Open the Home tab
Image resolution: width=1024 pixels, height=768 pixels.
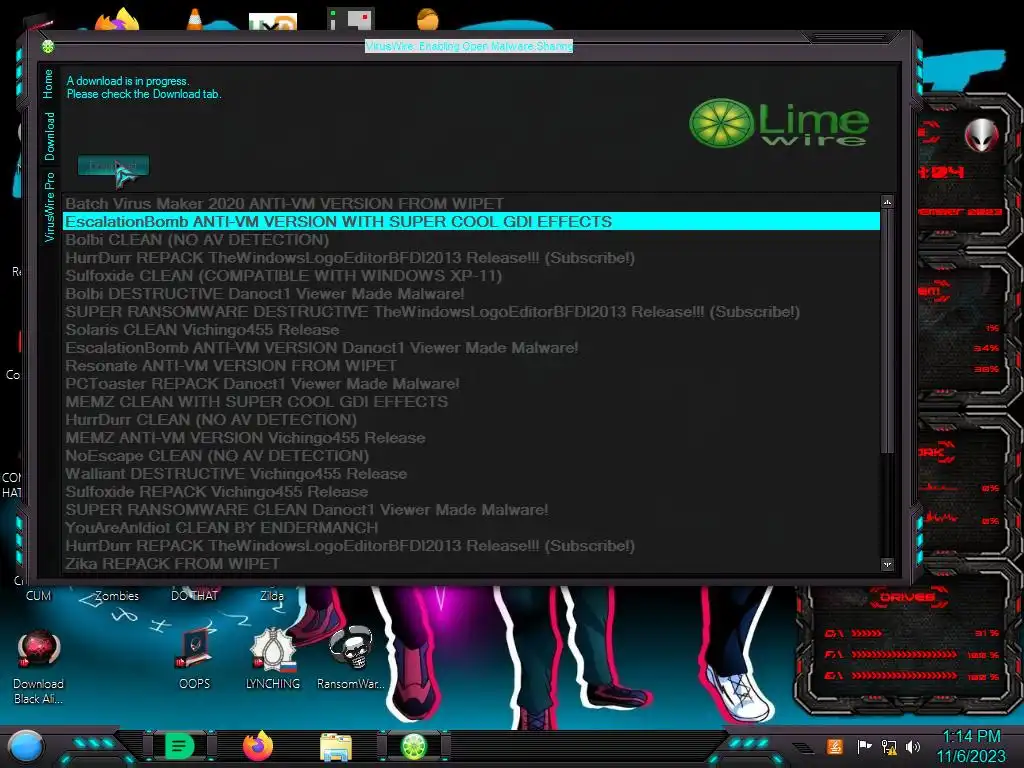pos(48,84)
